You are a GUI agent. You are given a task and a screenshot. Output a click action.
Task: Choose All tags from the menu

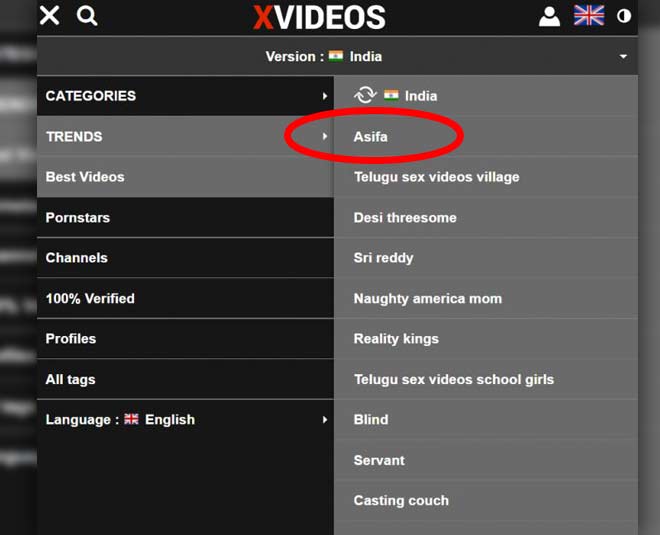[x=71, y=379]
